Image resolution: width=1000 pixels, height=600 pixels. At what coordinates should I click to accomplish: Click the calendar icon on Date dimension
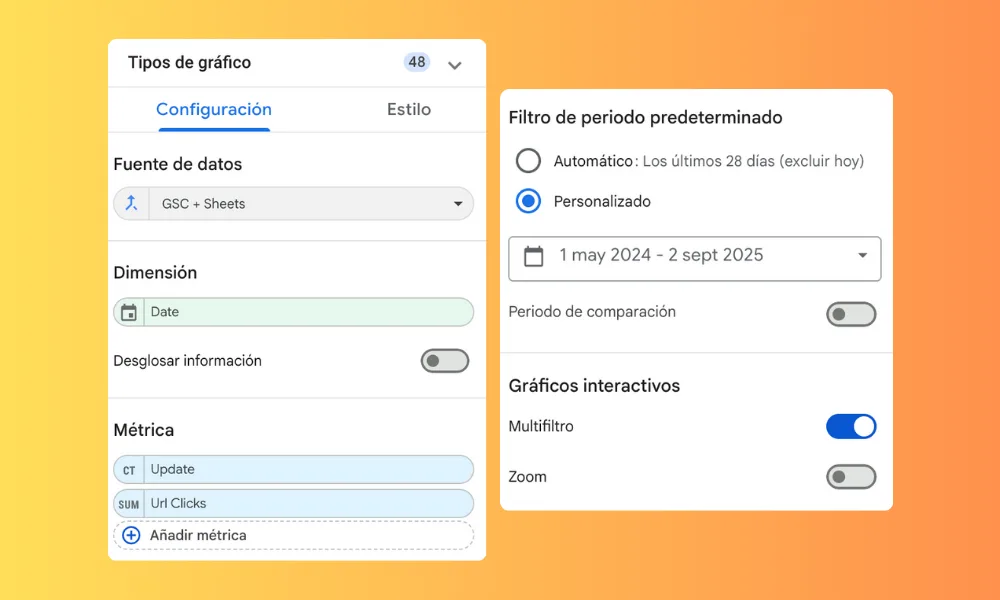click(129, 313)
